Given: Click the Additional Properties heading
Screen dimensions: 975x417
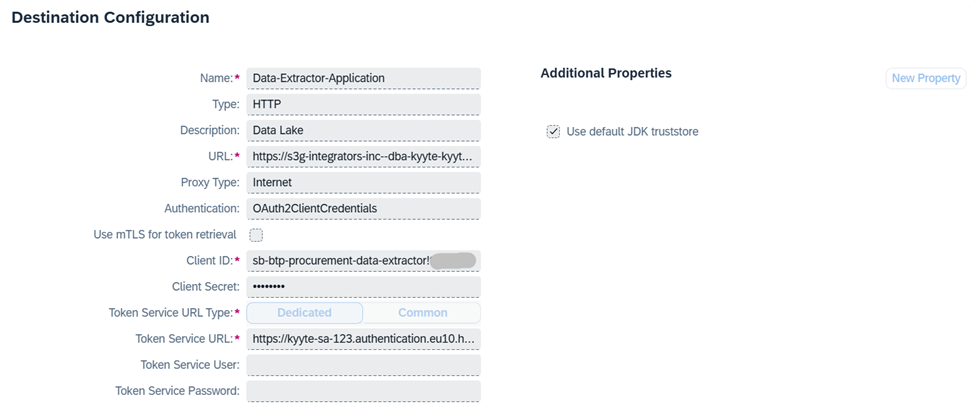Looking at the screenshot, I should [606, 73].
